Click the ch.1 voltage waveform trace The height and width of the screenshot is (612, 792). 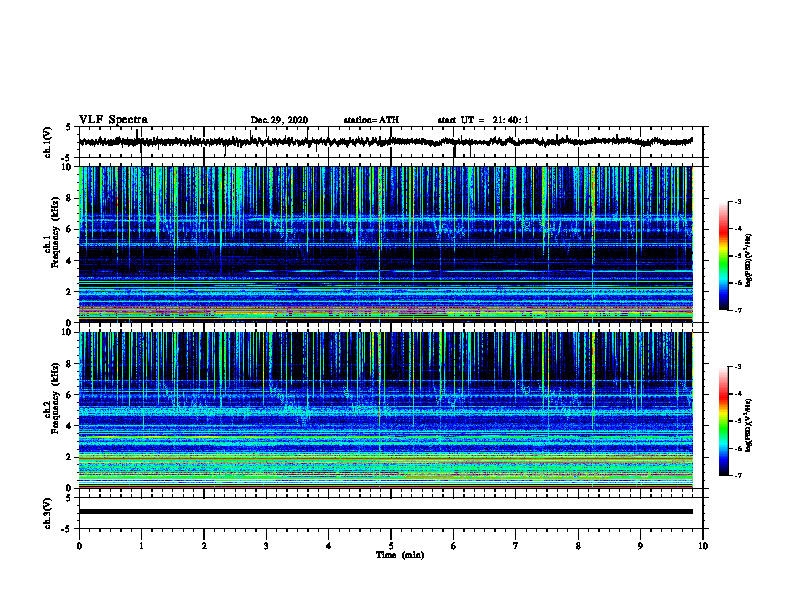(x=385, y=142)
